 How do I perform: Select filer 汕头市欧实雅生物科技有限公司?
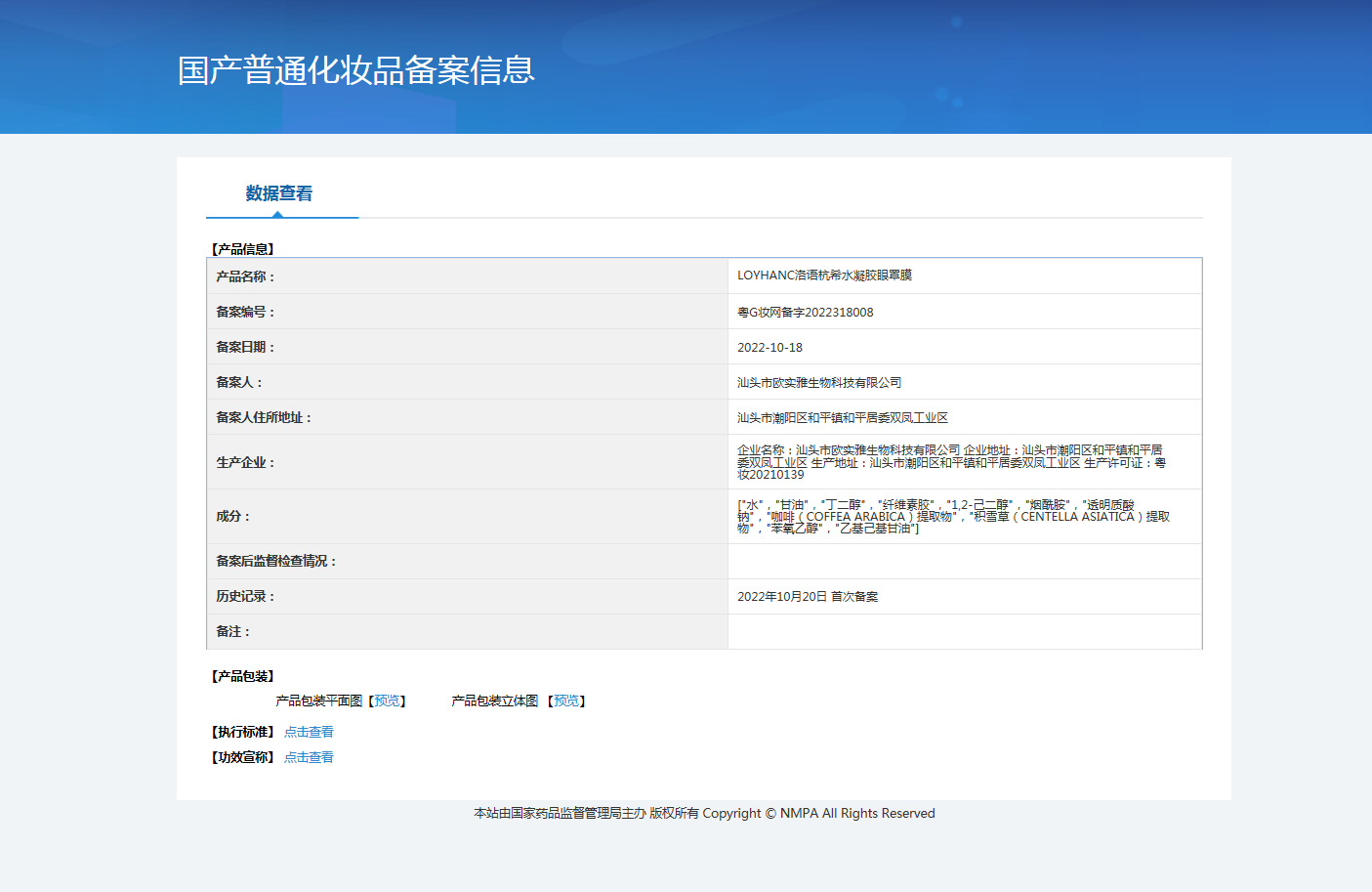tap(819, 383)
